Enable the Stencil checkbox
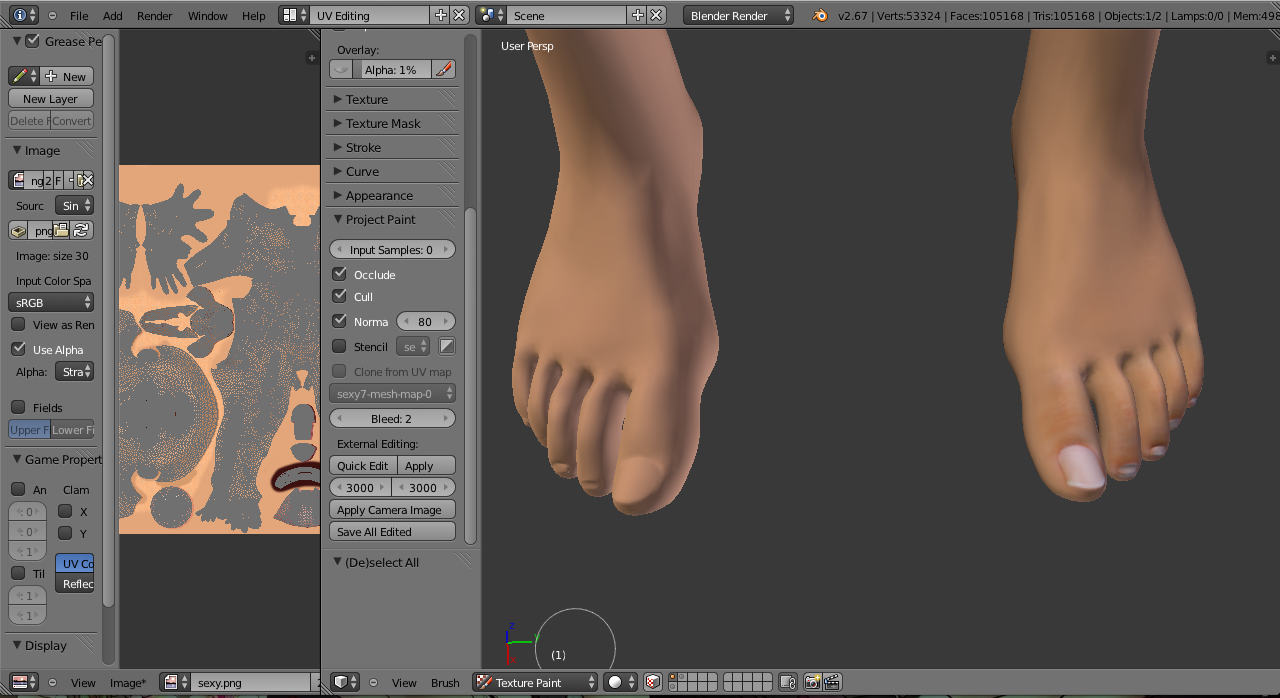Viewport: 1280px width, 698px height. click(340, 346)
